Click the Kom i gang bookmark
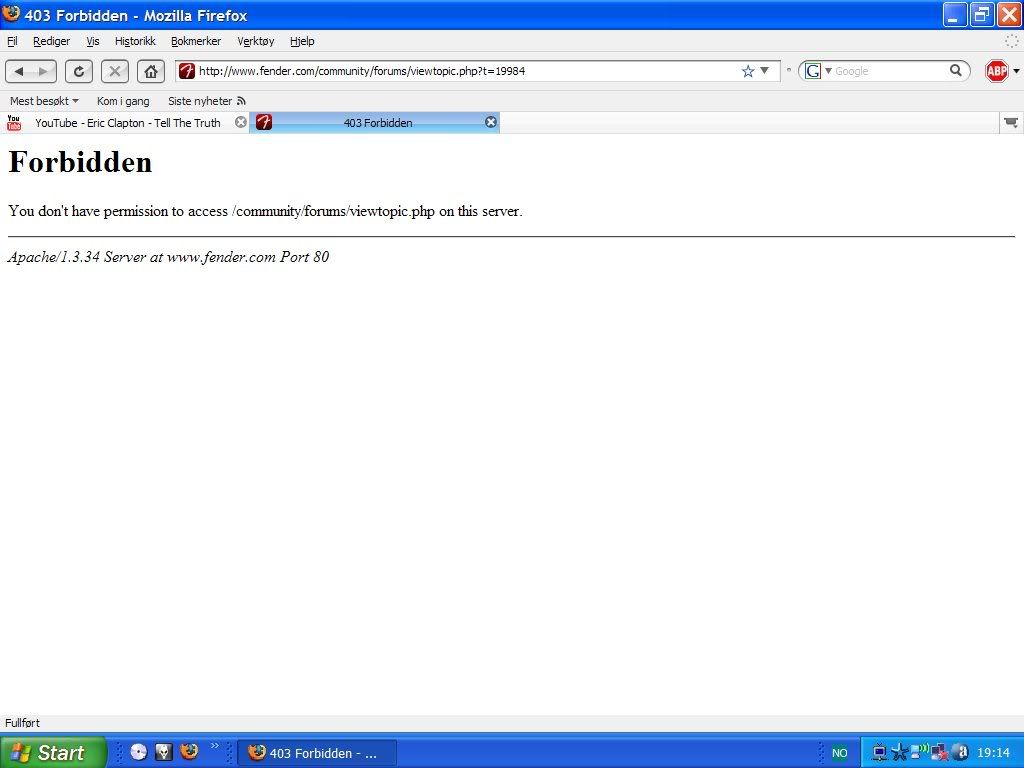Image resolution: width=1024 pixels, height=768 pixels. (123, 101)
